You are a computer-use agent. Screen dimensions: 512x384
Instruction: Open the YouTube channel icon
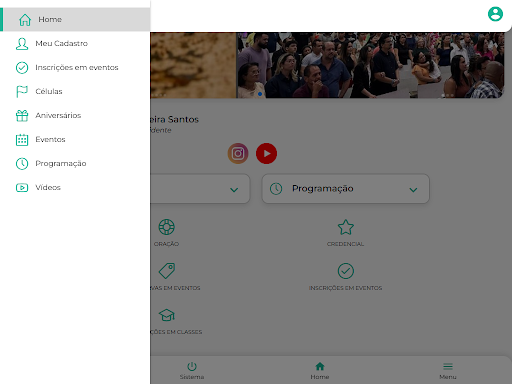pos(266,154)
